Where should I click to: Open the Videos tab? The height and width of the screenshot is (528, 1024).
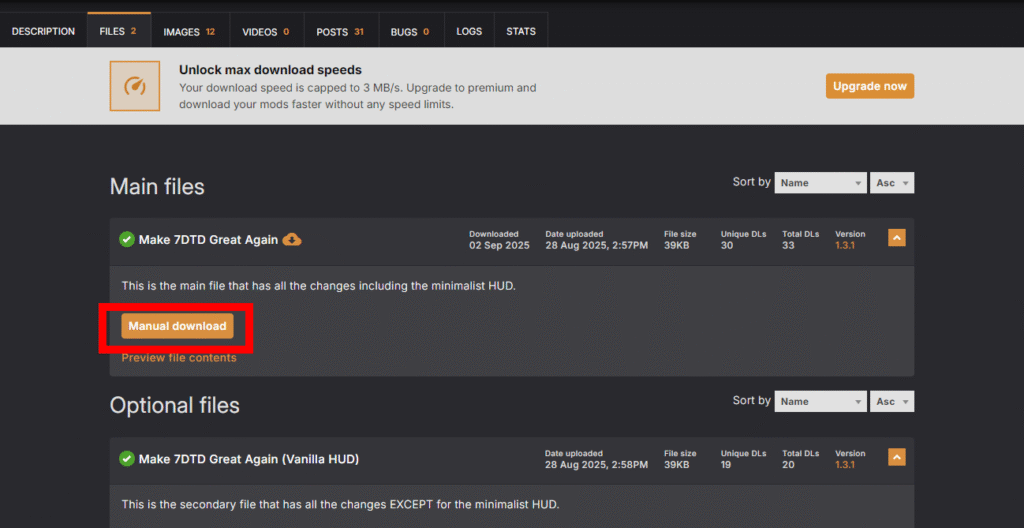tap(266, 31)
